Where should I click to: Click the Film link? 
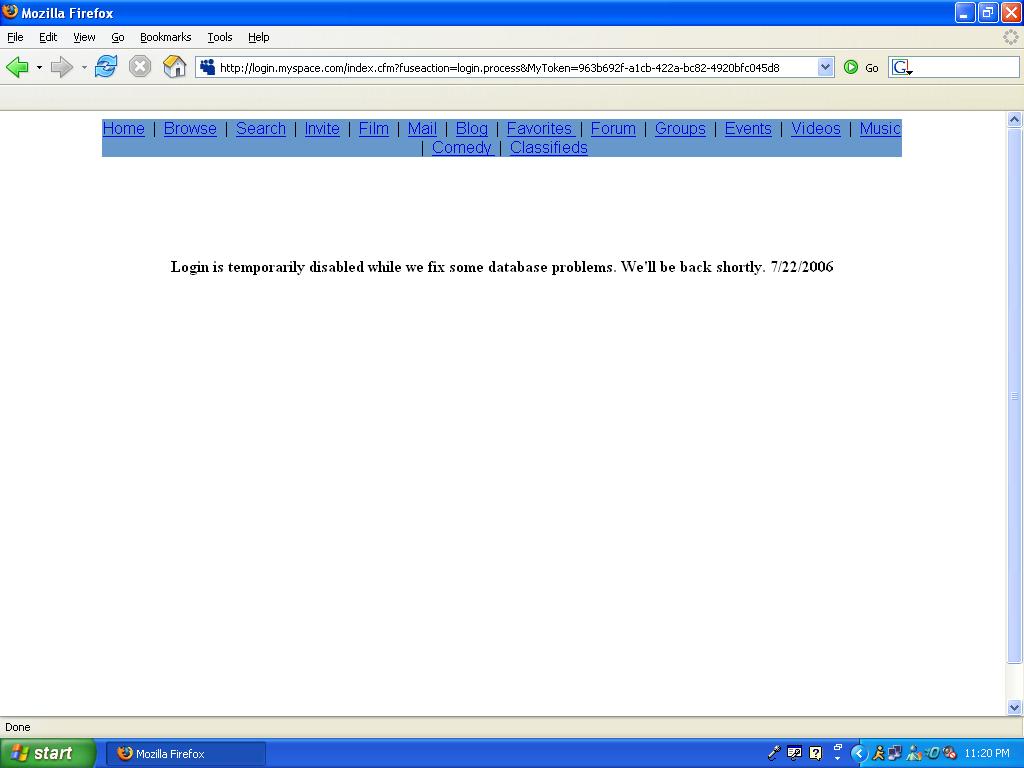(x=374, y=129)
